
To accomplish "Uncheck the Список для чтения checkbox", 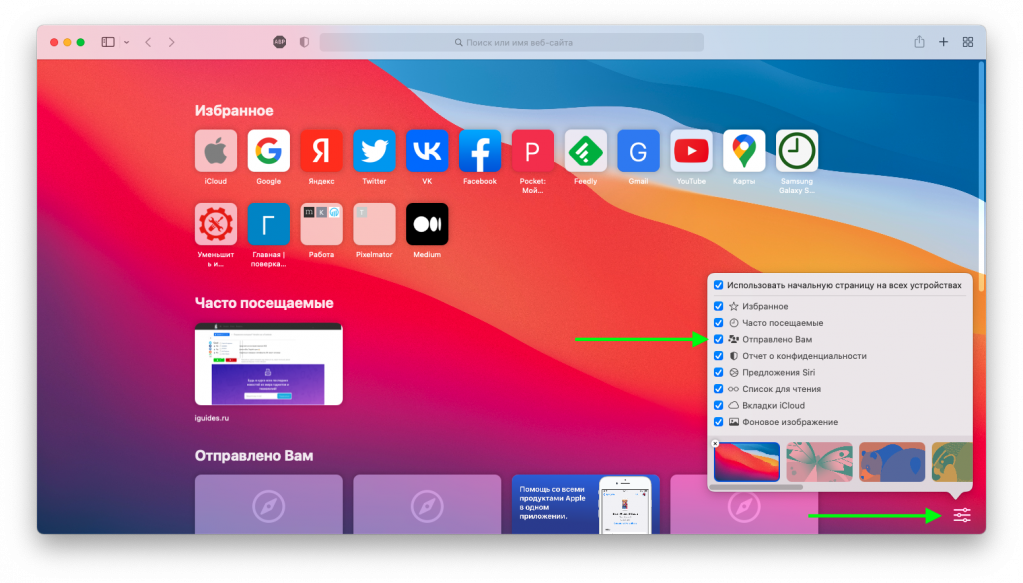I will pos(718,389).
